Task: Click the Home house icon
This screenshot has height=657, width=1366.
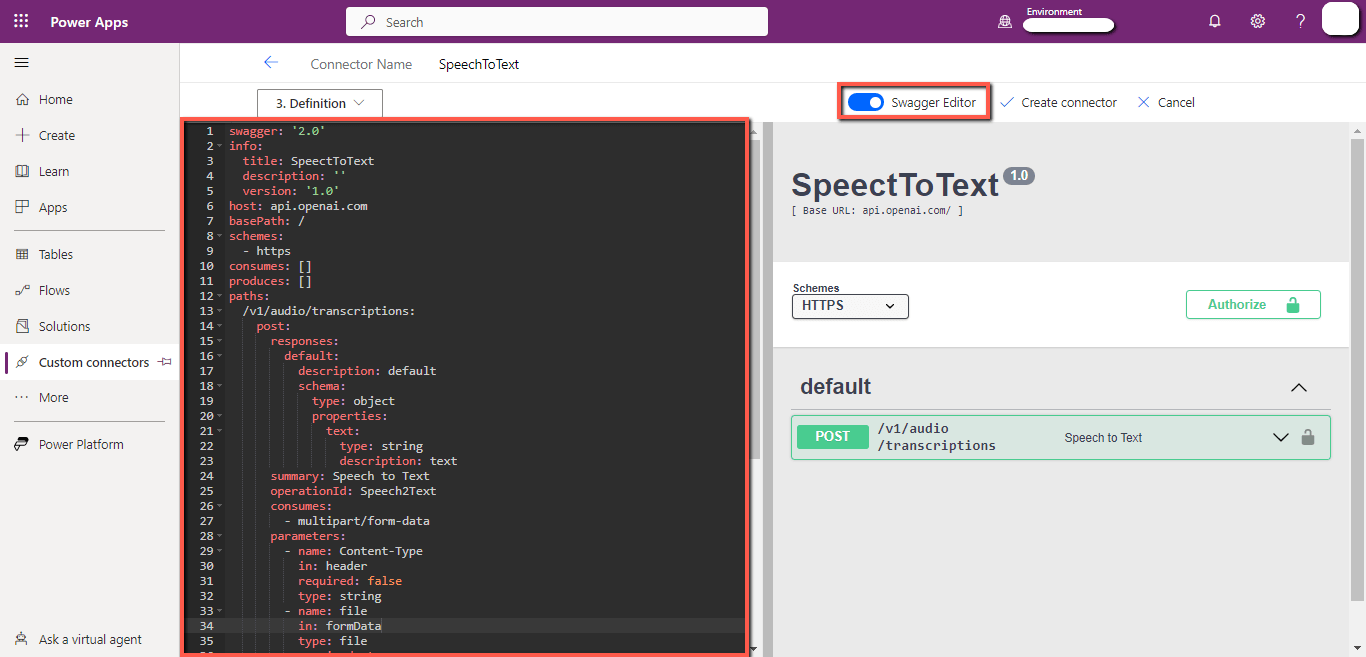Action: click(22, 99)
